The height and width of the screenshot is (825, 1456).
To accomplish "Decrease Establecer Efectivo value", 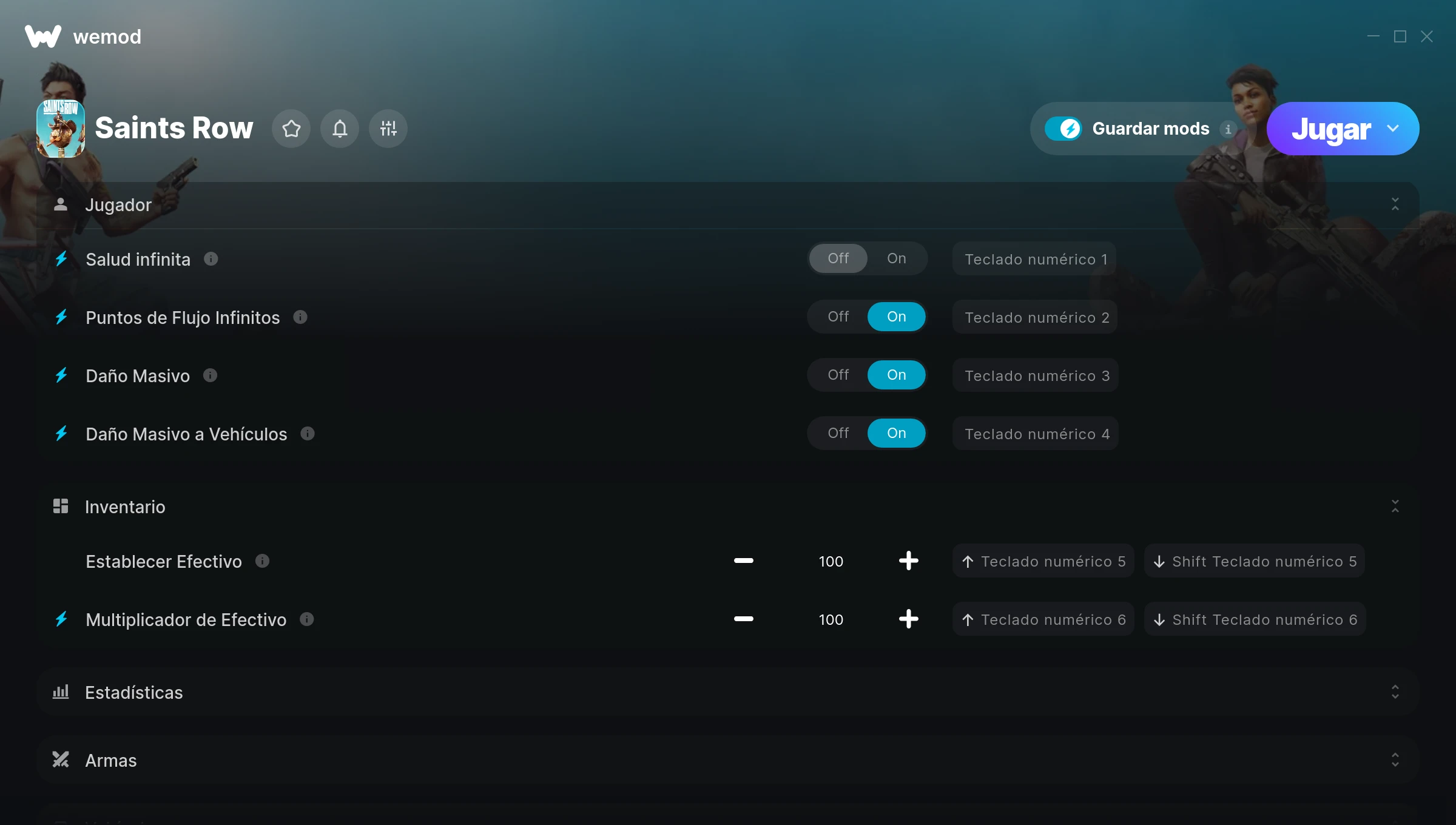I will point(744,561).
